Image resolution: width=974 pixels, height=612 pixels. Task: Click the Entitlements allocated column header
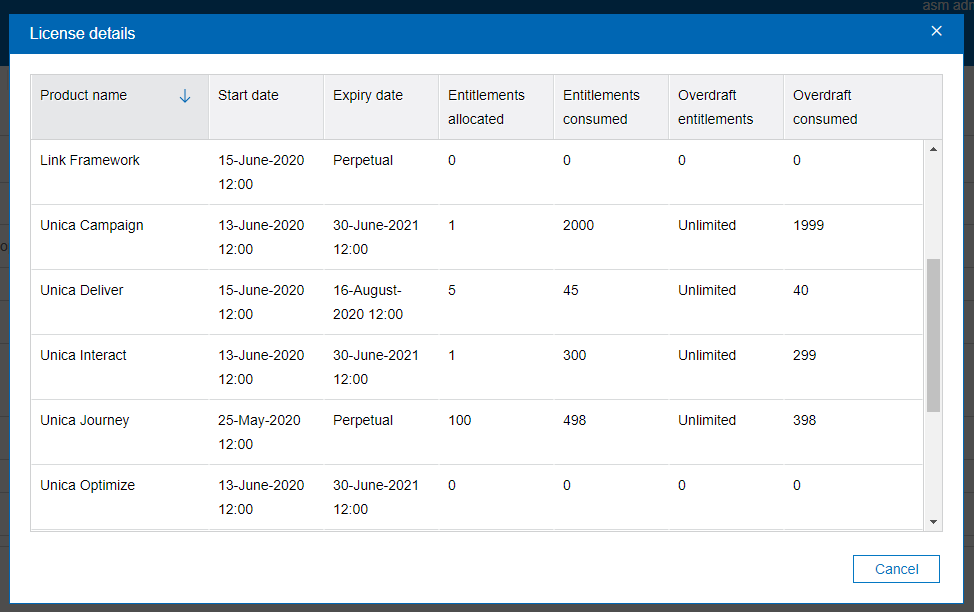(x=486, y=107)
